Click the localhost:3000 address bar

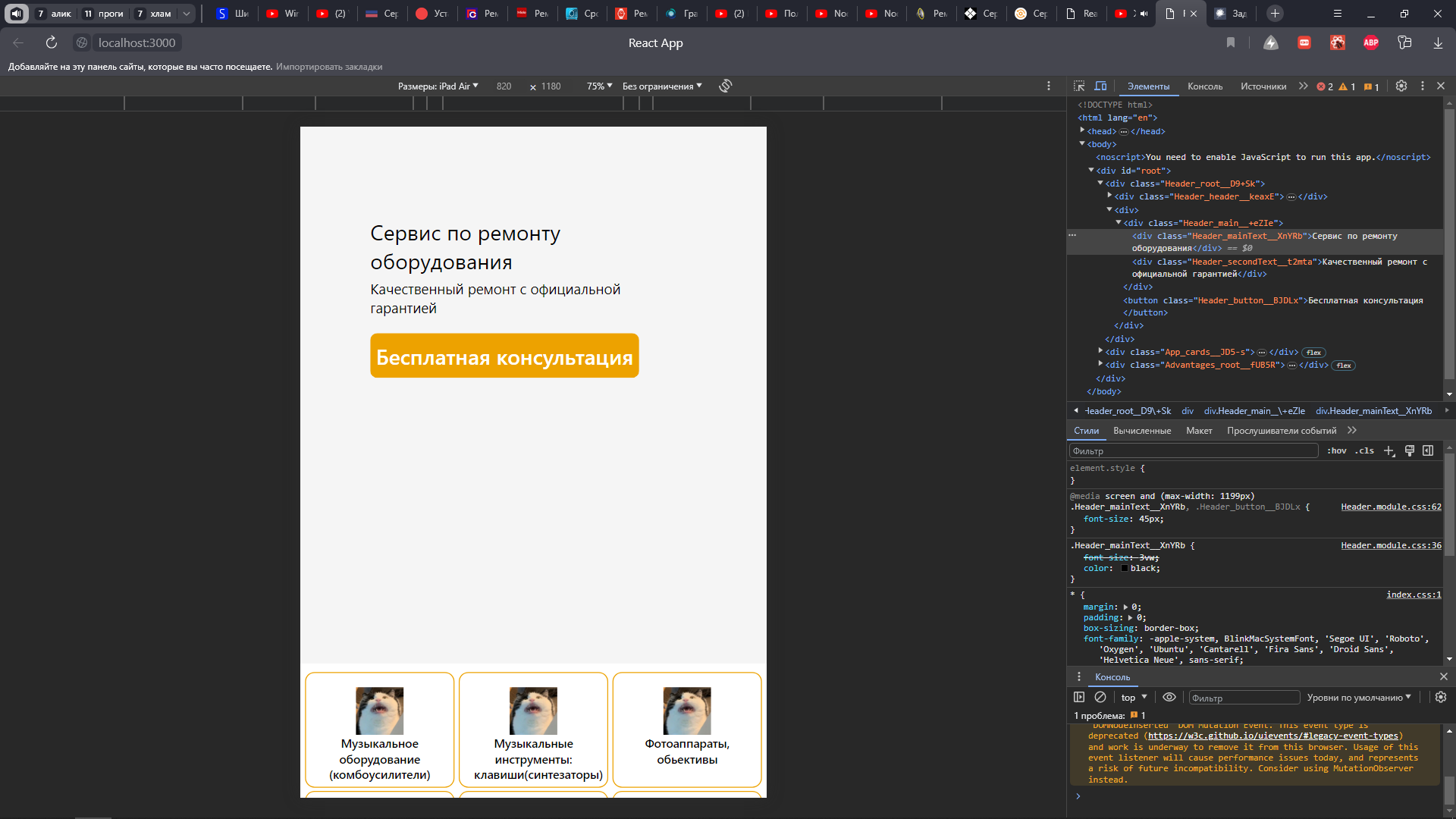(x=136, y=42)
